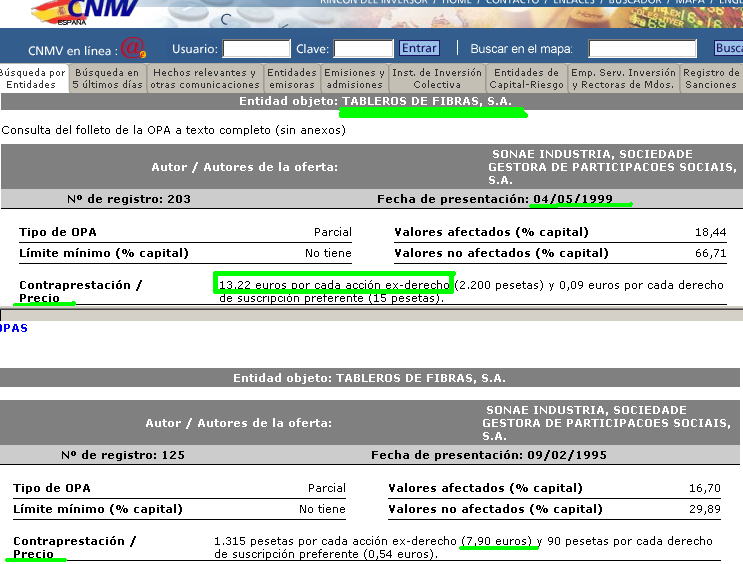Click Parcial value in the registro 203 Tipo de OPA row
The image size is (743, 564).
[333, 232]
